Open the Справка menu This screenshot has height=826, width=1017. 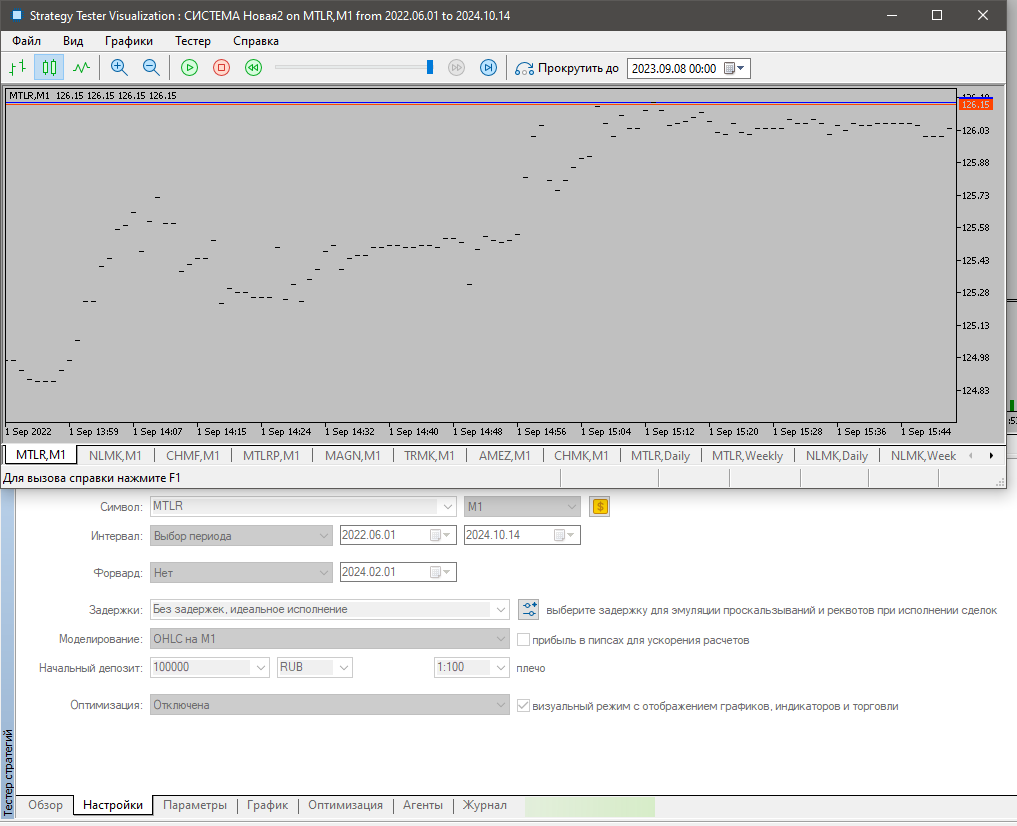click(x=256, y=41)
